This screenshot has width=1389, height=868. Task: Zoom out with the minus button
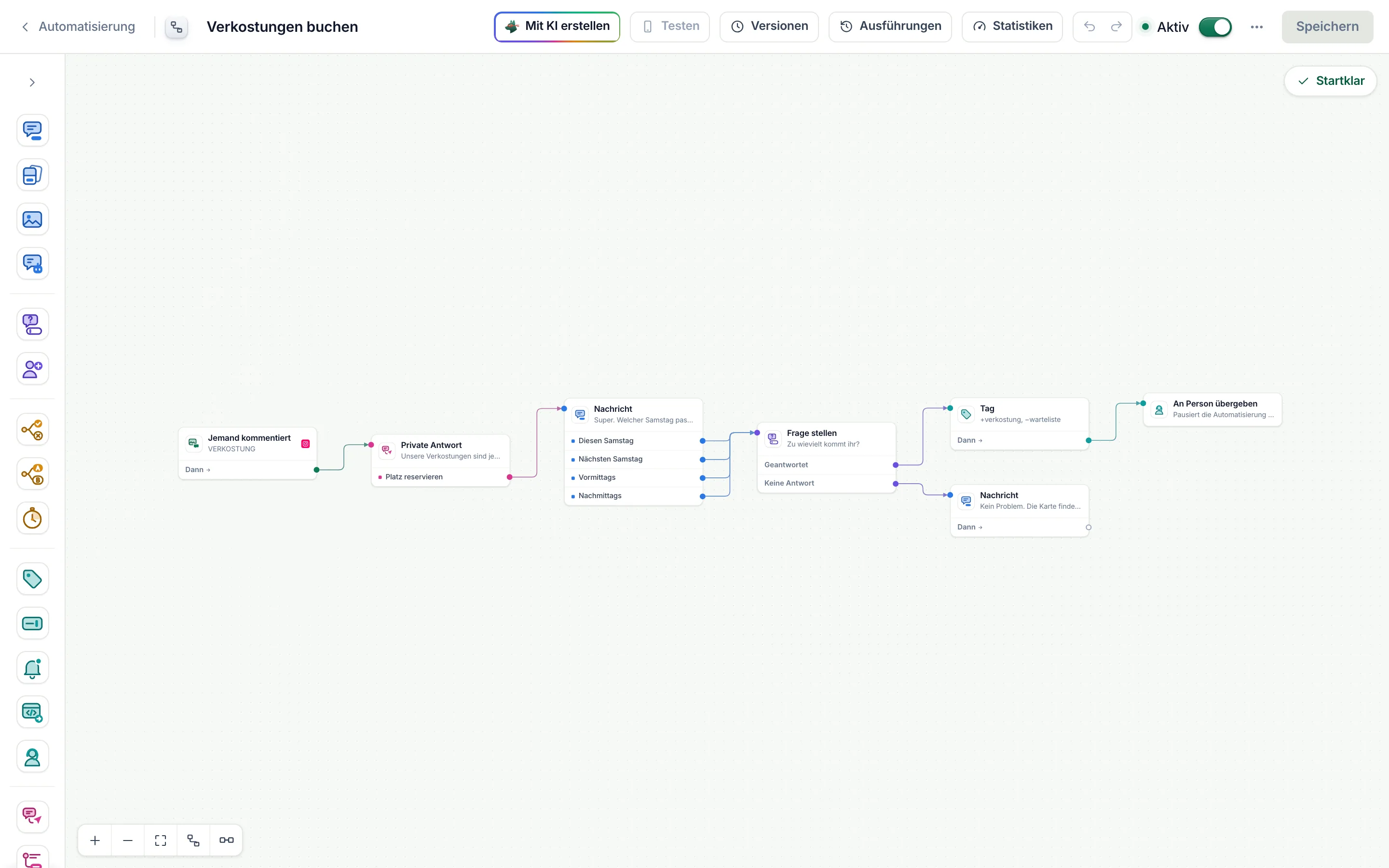point(127,840)
